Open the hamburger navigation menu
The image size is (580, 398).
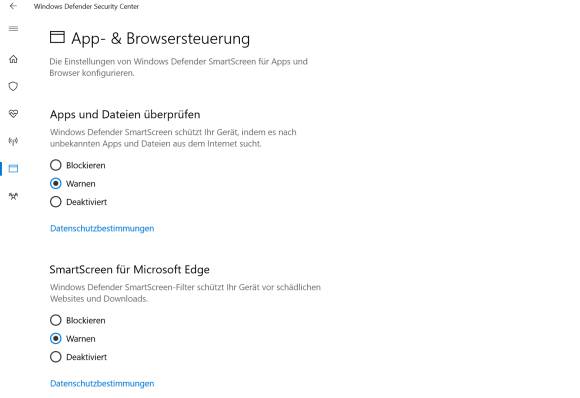13,28
